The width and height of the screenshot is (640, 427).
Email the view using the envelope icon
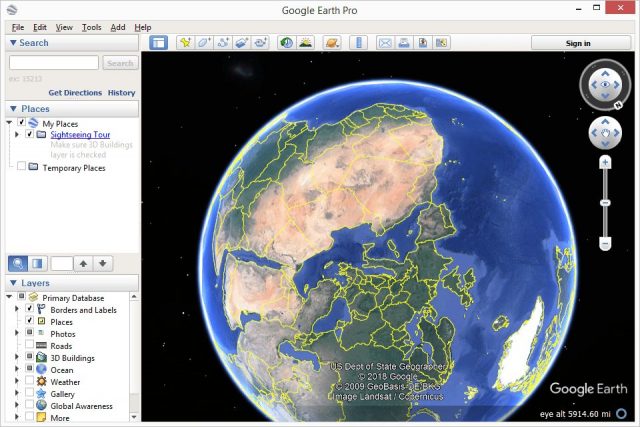point(385,43)
